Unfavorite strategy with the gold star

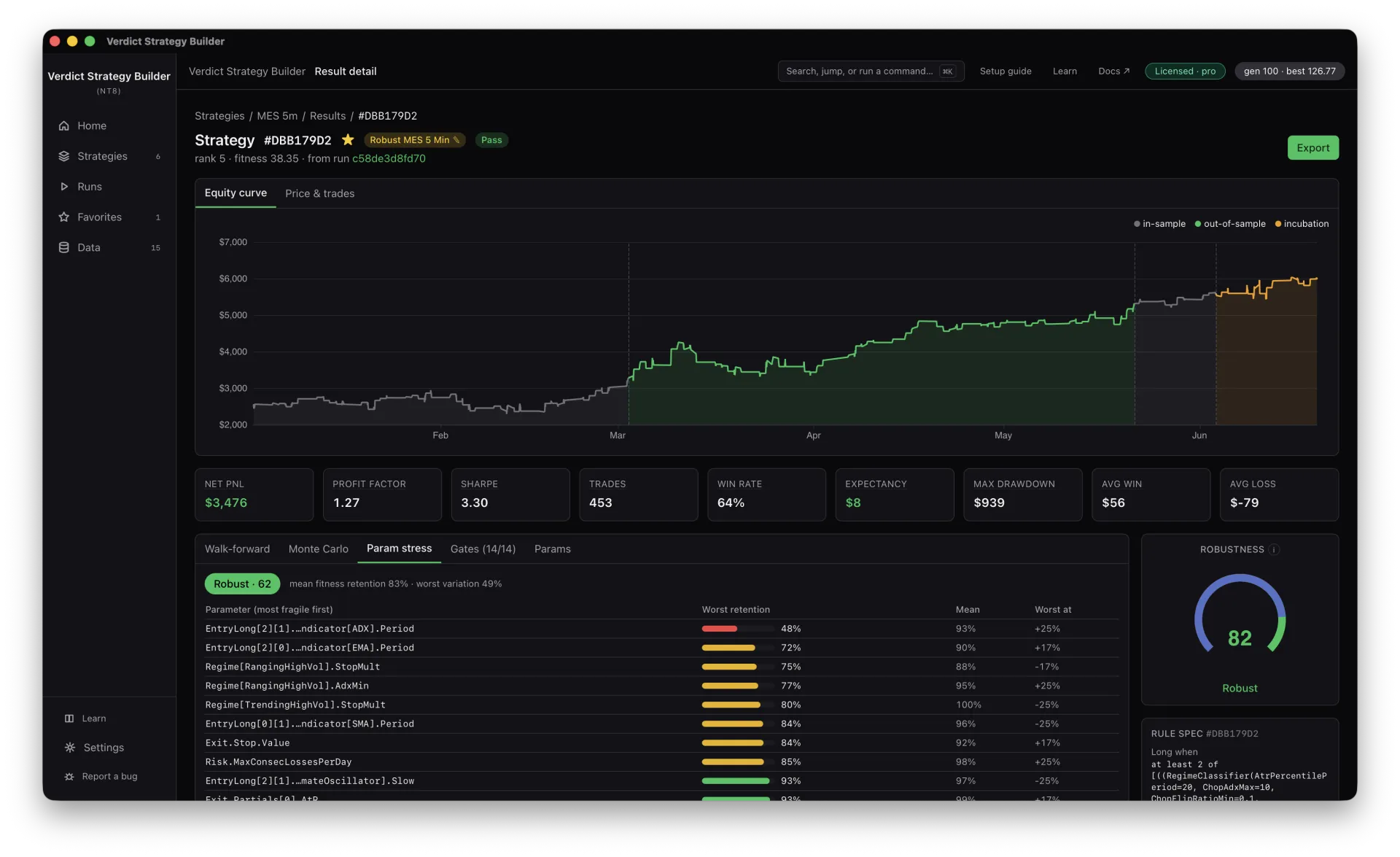348,139
